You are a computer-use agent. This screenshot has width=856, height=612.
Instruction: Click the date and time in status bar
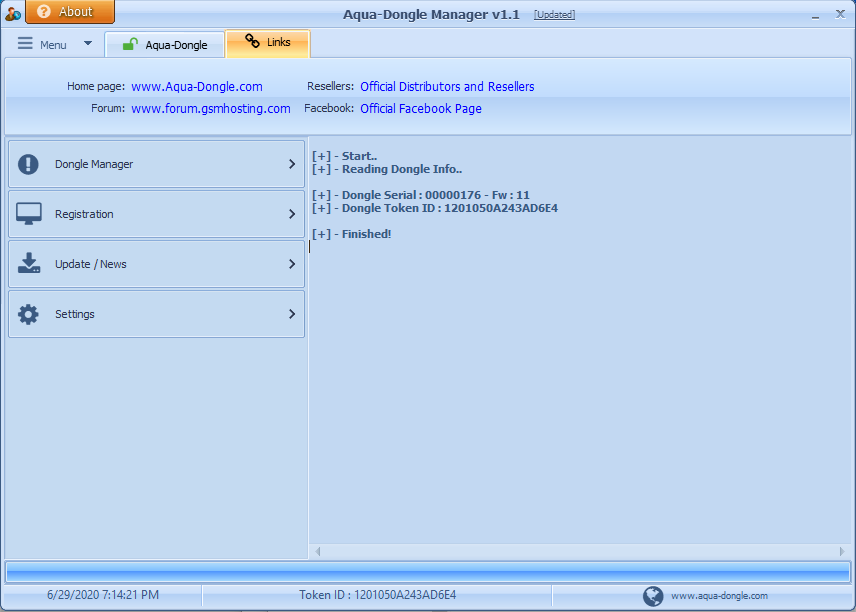pyautogui.click(x=103, y=595)
